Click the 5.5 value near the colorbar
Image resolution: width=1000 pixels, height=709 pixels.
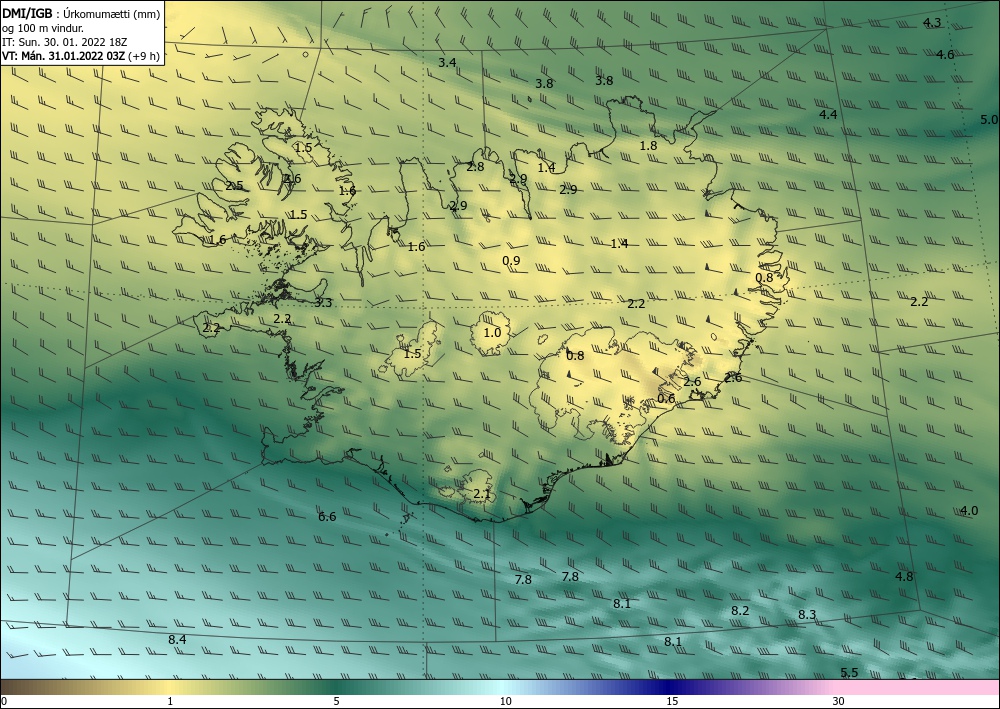click(849, 673)
